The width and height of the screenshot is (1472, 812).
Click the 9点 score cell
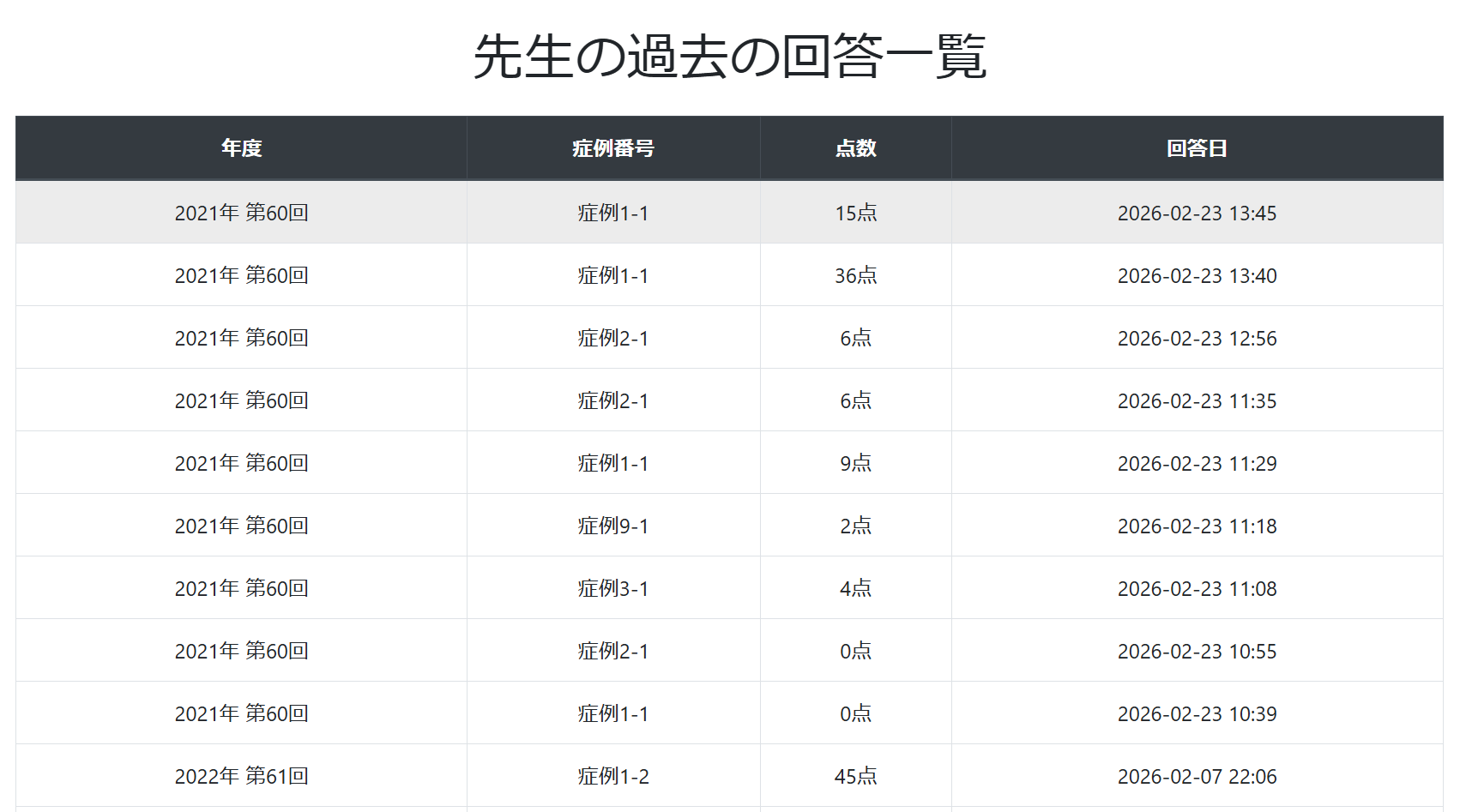point(855,463)
